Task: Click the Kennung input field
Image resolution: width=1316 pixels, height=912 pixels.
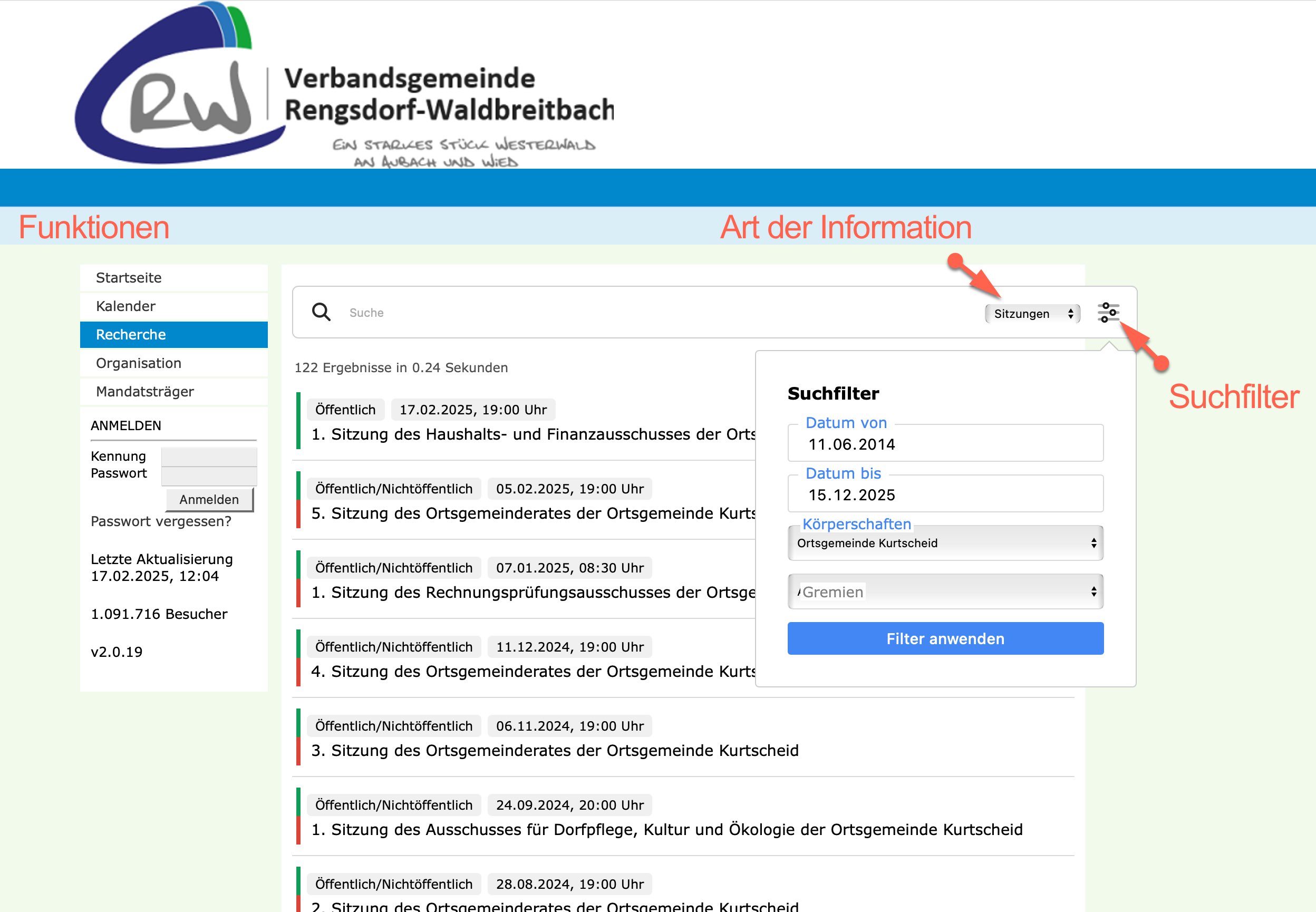Action: point(209,456)
